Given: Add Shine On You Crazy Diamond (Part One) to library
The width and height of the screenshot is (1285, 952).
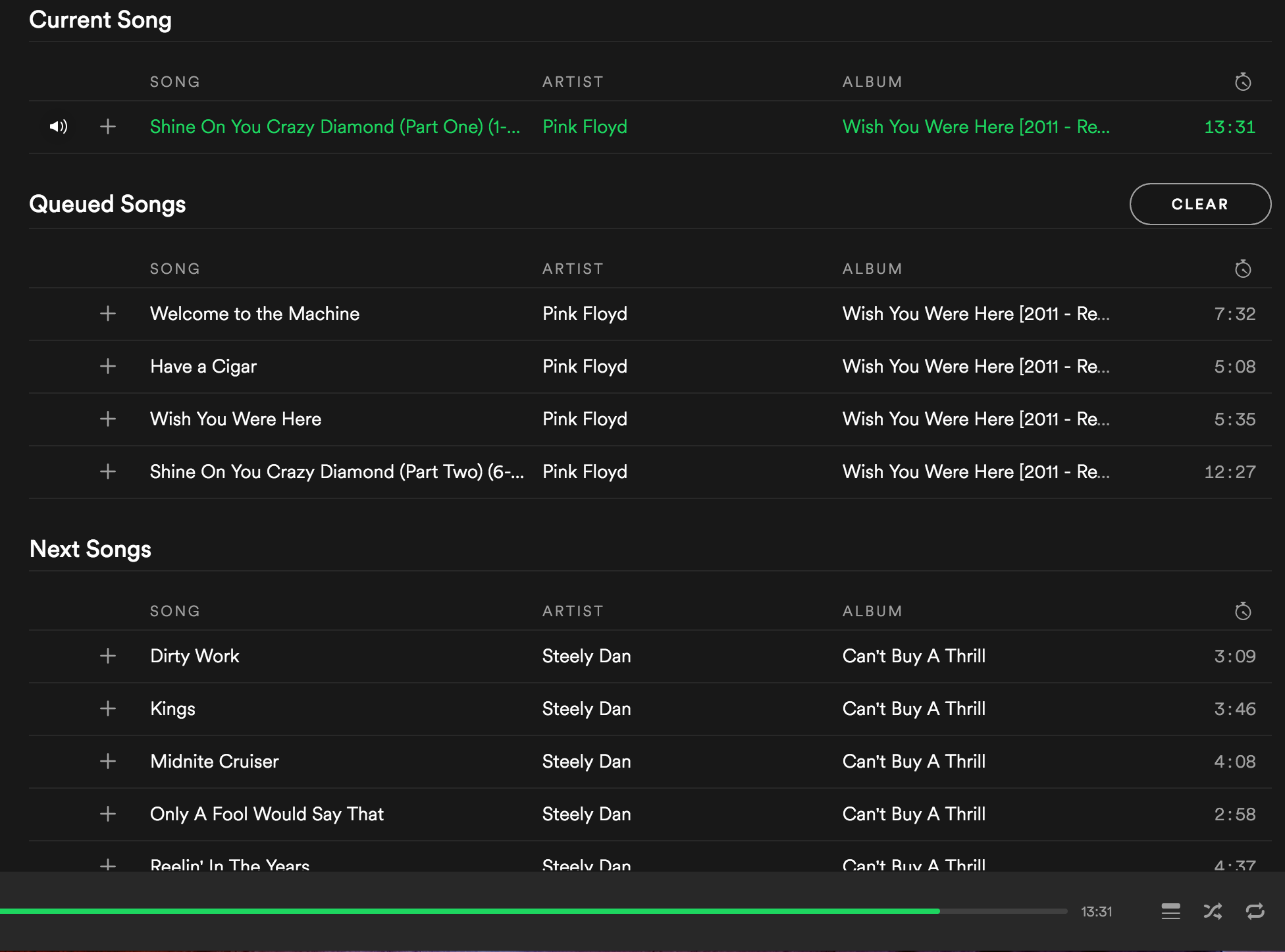Looking at the screenshot, I should click(x=108, y=126).
